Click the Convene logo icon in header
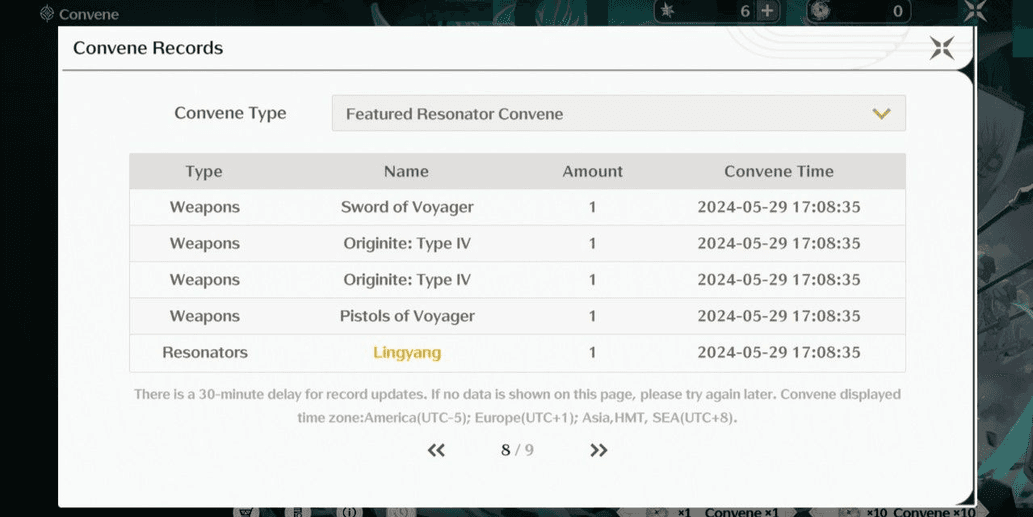 47,13
